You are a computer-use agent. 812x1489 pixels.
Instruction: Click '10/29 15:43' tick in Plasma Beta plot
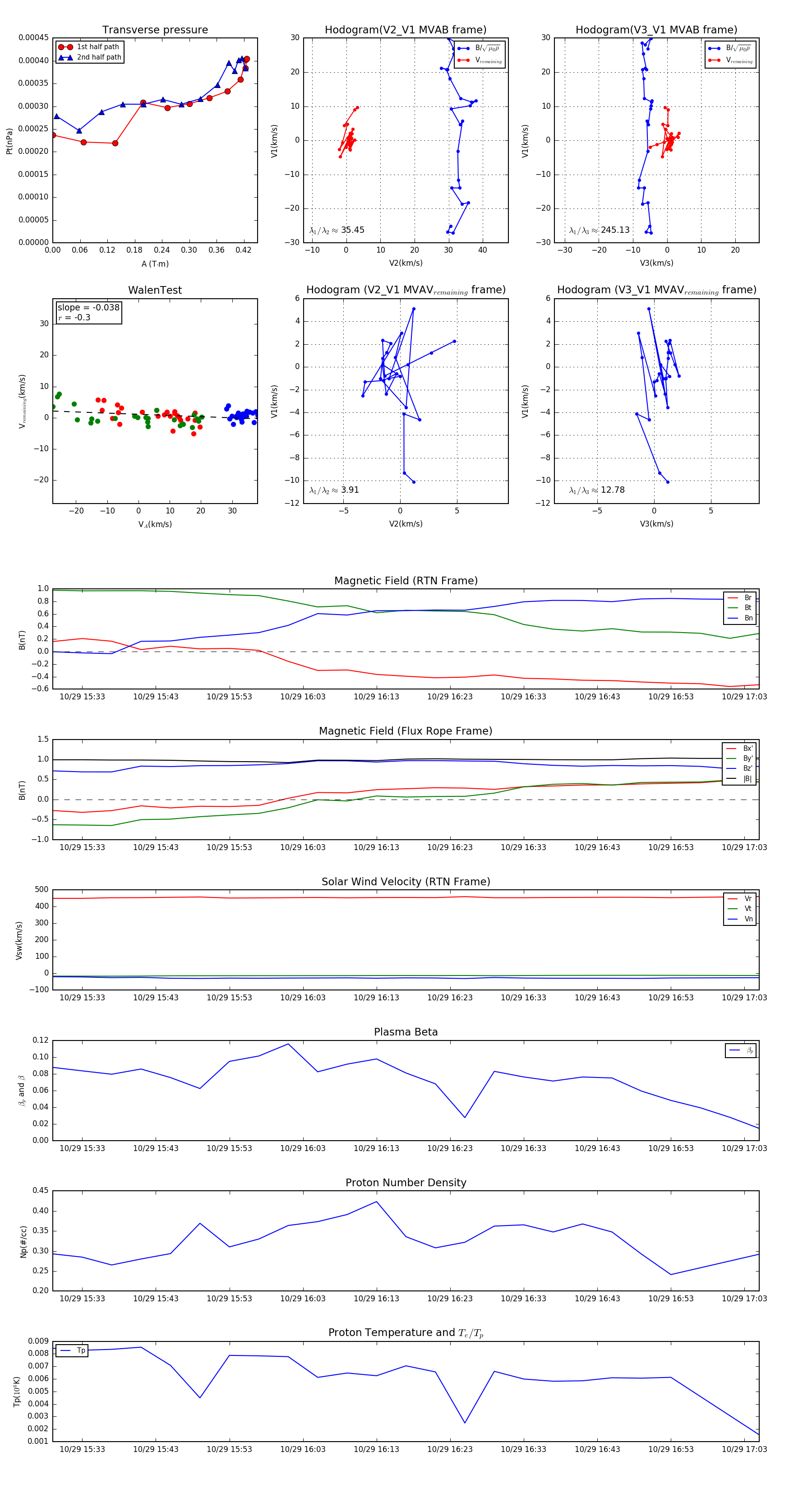[x=156, y=1148]
